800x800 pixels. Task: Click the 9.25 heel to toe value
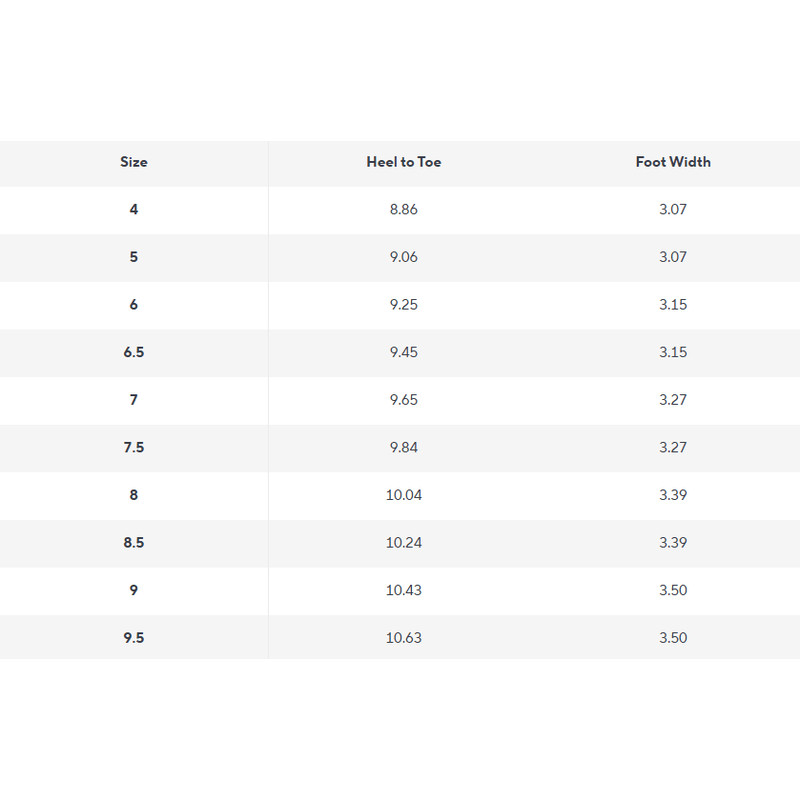pyautogui.click(x=403, y=305)
